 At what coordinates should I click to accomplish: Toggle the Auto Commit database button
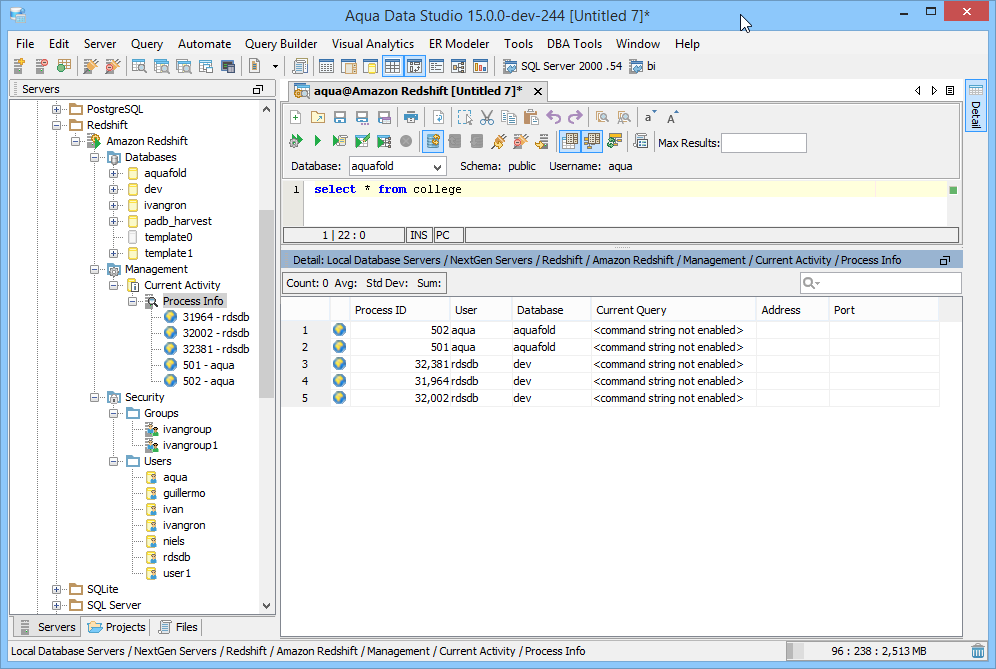(x=433, y=141)
